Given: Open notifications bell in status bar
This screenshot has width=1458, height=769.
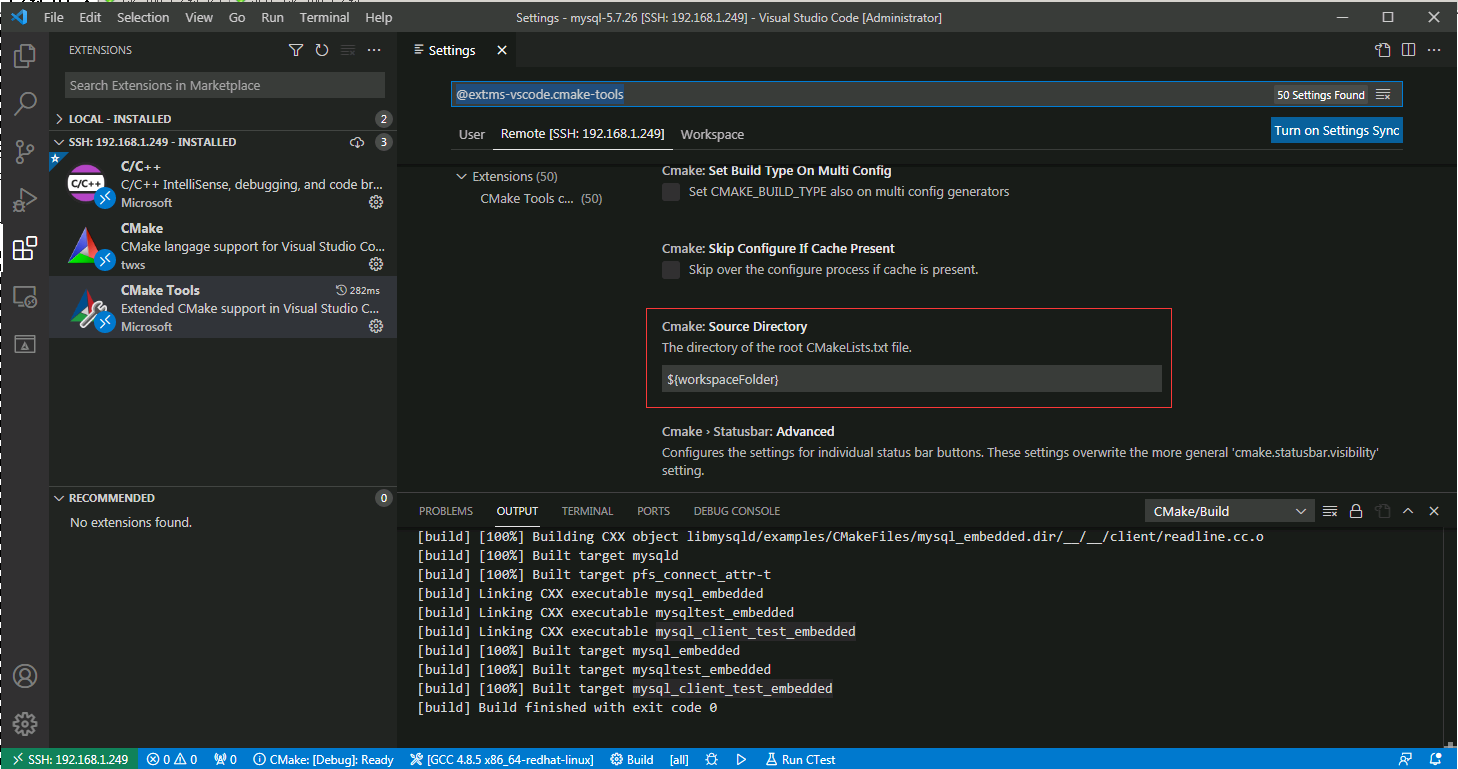Looking at the screenshot, I should coord(1435,760).
